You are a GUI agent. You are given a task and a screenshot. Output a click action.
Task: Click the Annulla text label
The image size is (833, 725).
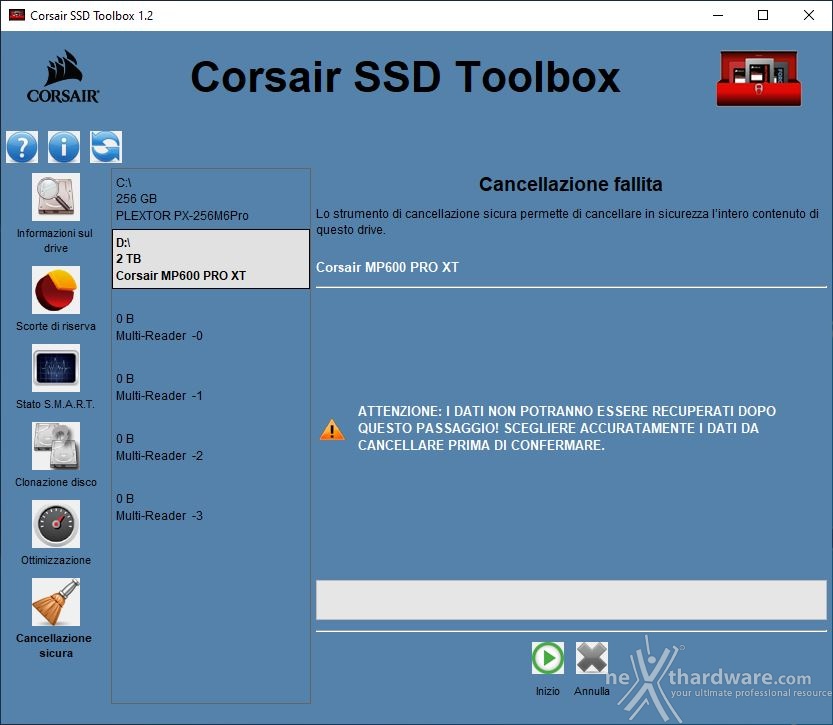[592, 691]
